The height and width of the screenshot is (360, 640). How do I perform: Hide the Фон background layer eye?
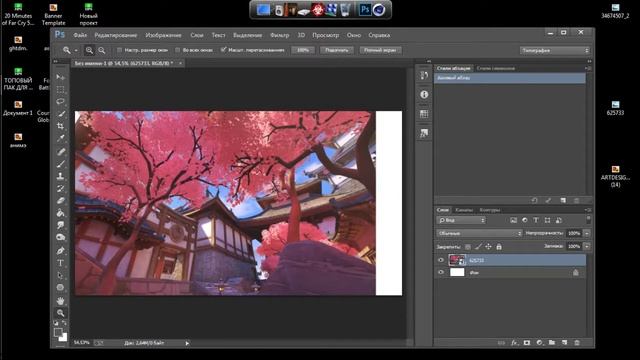click(441, 272)
